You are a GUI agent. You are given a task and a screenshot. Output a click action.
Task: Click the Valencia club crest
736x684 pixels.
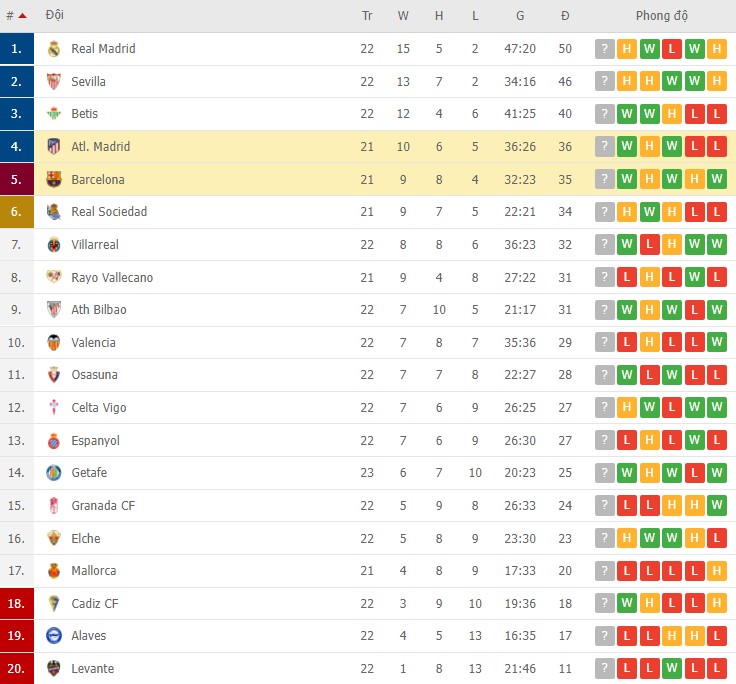click(54, 343)
